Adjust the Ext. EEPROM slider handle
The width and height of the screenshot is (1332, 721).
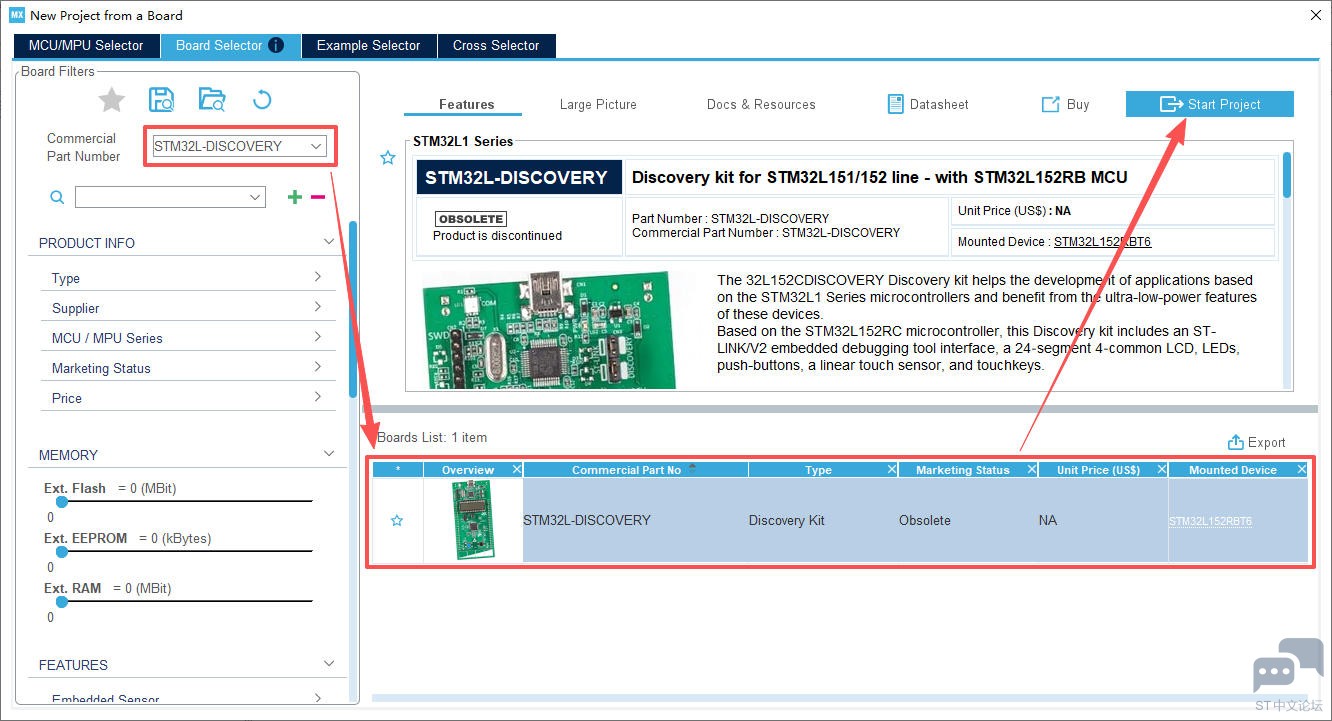click(61, 551)
